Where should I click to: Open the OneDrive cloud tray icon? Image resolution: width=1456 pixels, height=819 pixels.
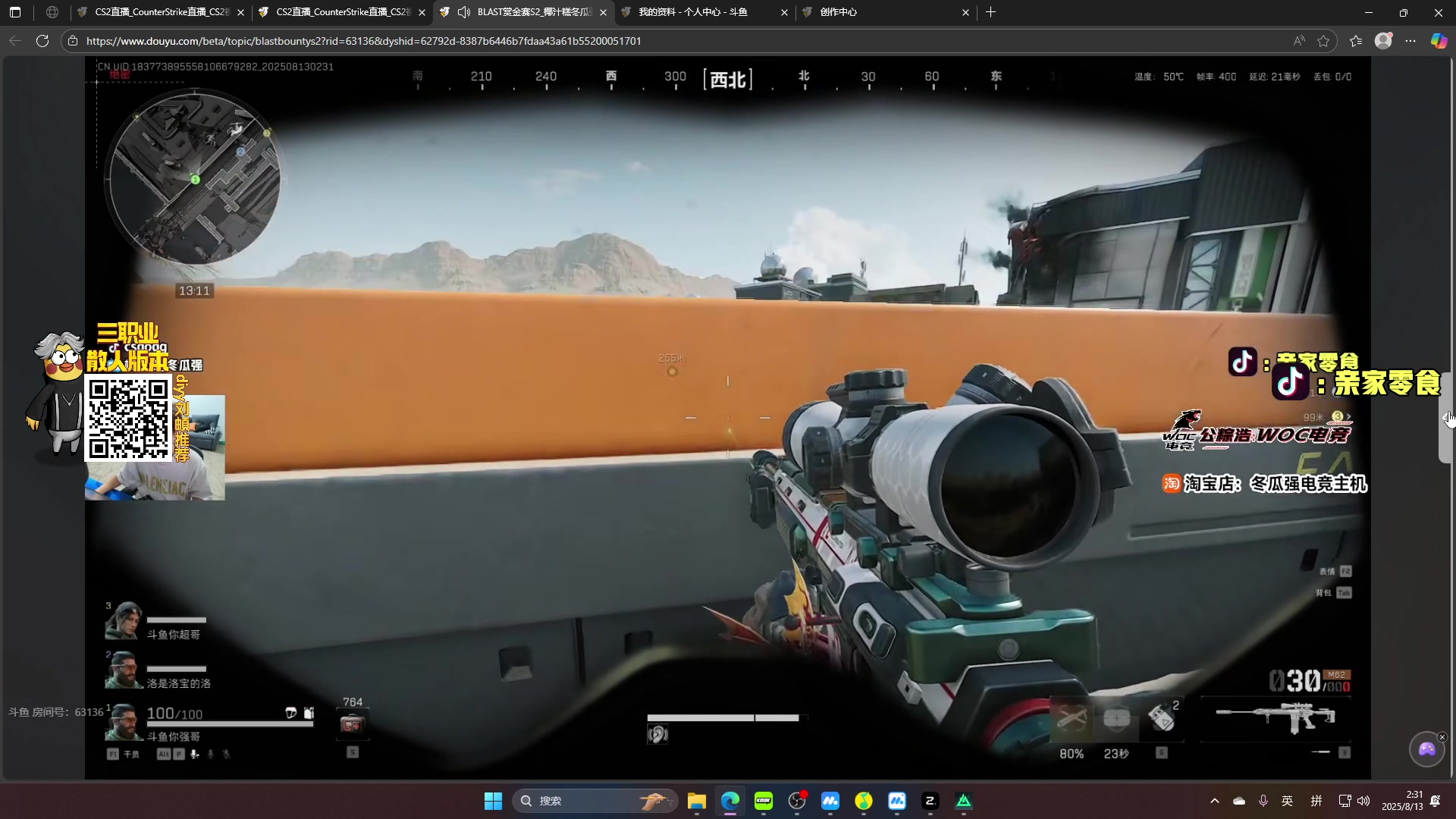click(x=1239, y=801)
